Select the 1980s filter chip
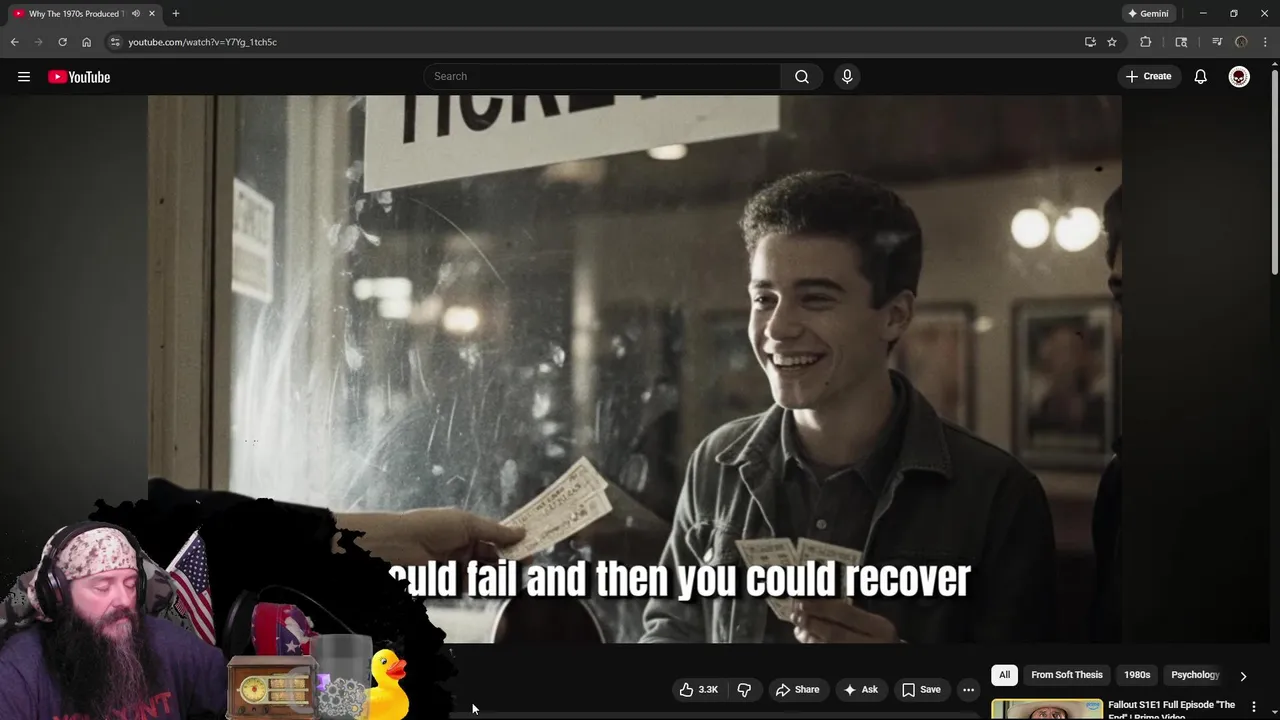The image size is (1280, 720). [1137, 675]
